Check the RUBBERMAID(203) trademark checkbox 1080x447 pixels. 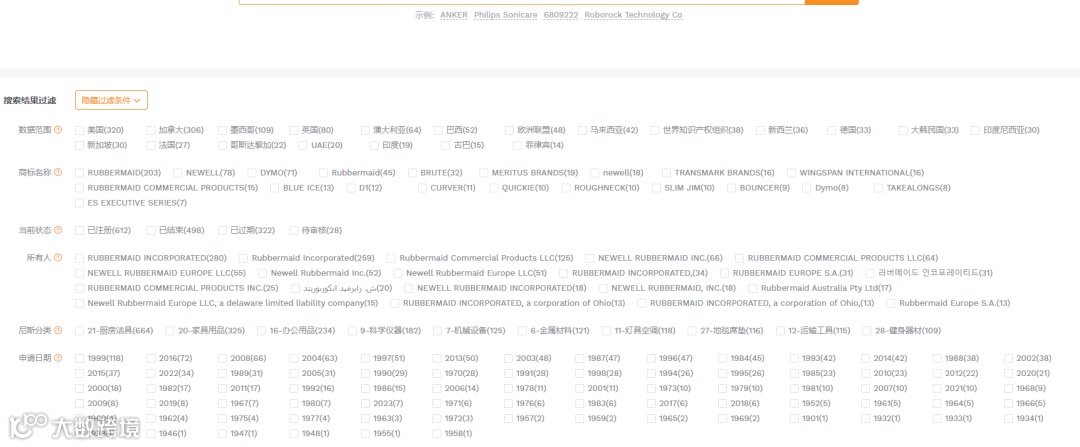[x=80, y=173]
